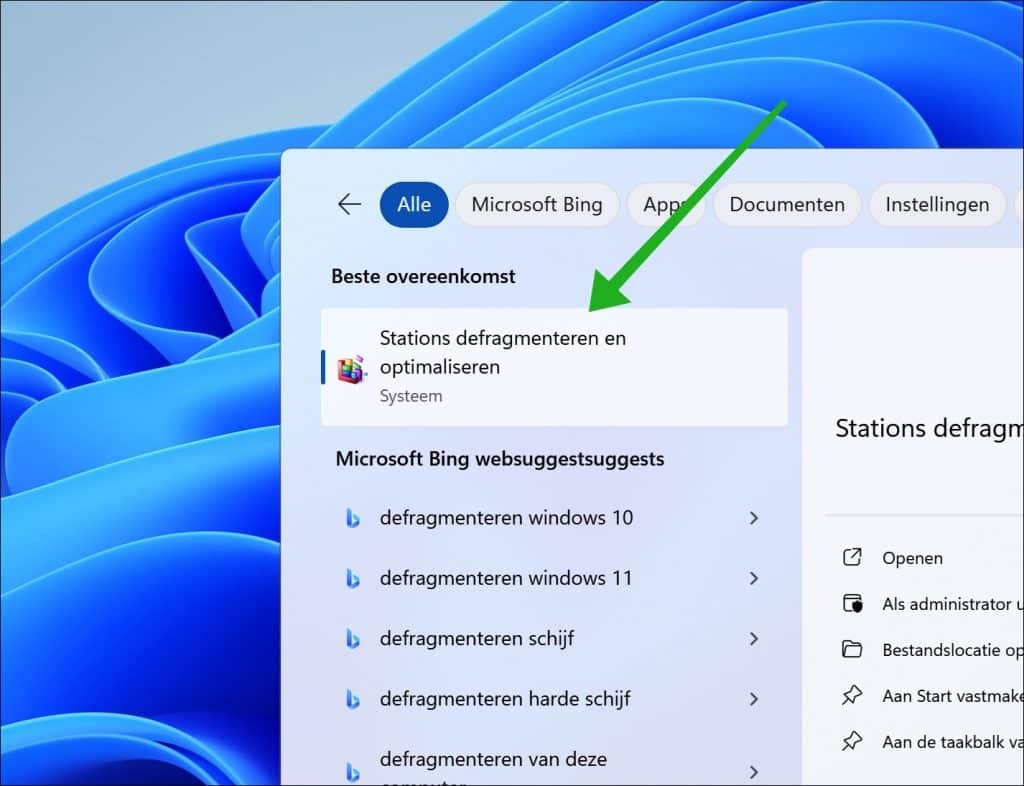Expand chevron for defragmenteren windows 10
Screen dimensions: 1024x786
coord(754,518)
